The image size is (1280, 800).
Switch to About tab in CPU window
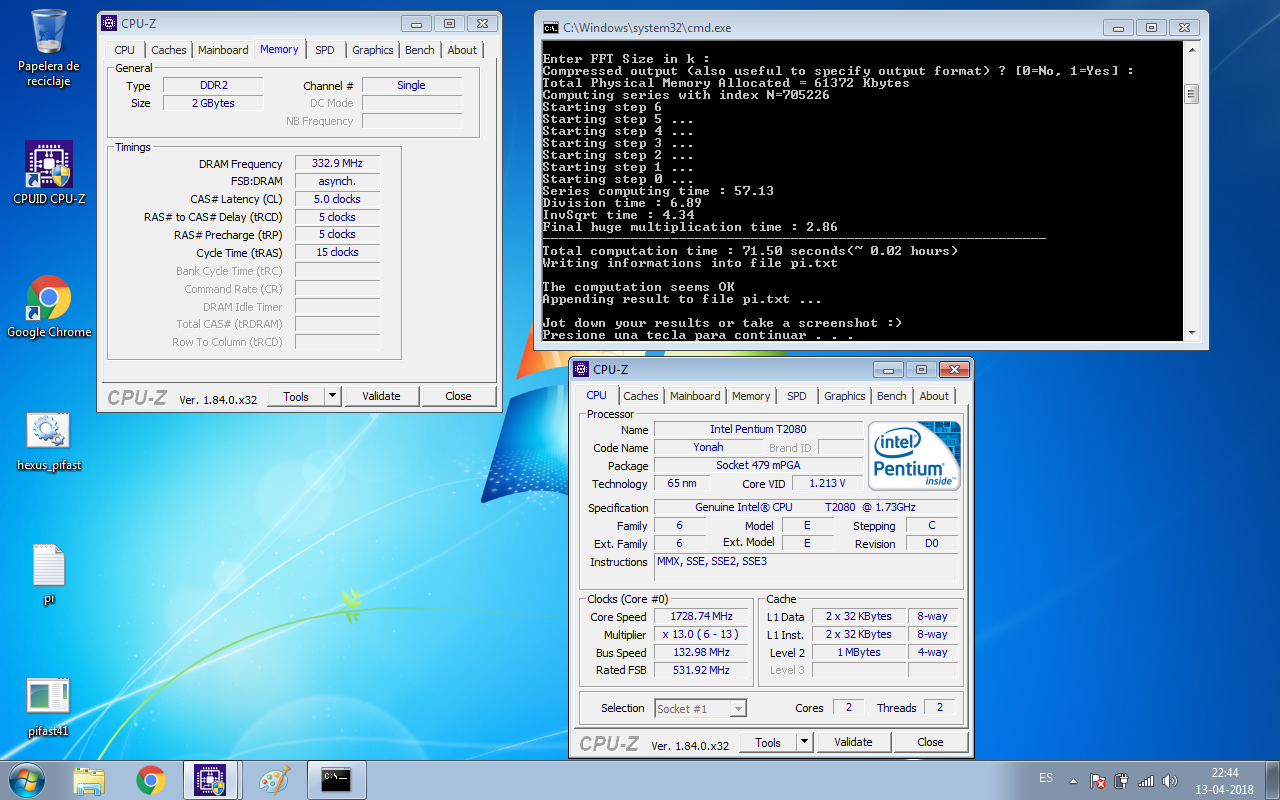pos(934,396)
